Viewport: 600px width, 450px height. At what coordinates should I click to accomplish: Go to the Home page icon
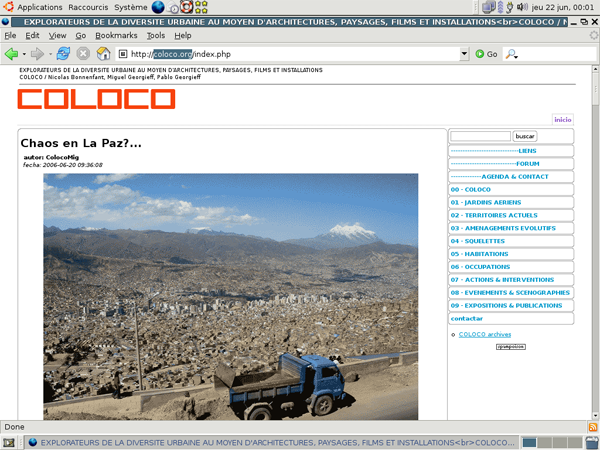(104, 53)
